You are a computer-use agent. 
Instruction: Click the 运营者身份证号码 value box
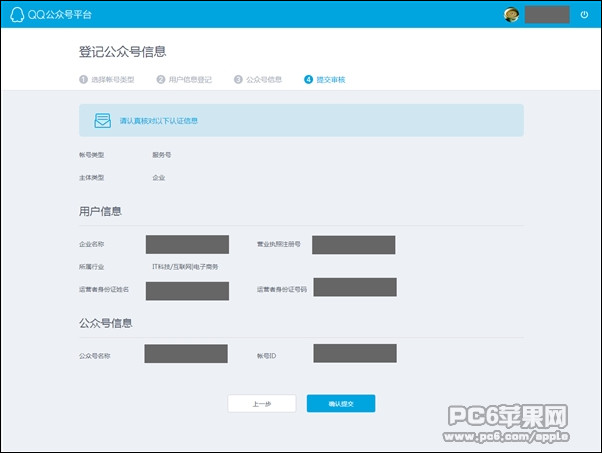[x=354, y=287]
